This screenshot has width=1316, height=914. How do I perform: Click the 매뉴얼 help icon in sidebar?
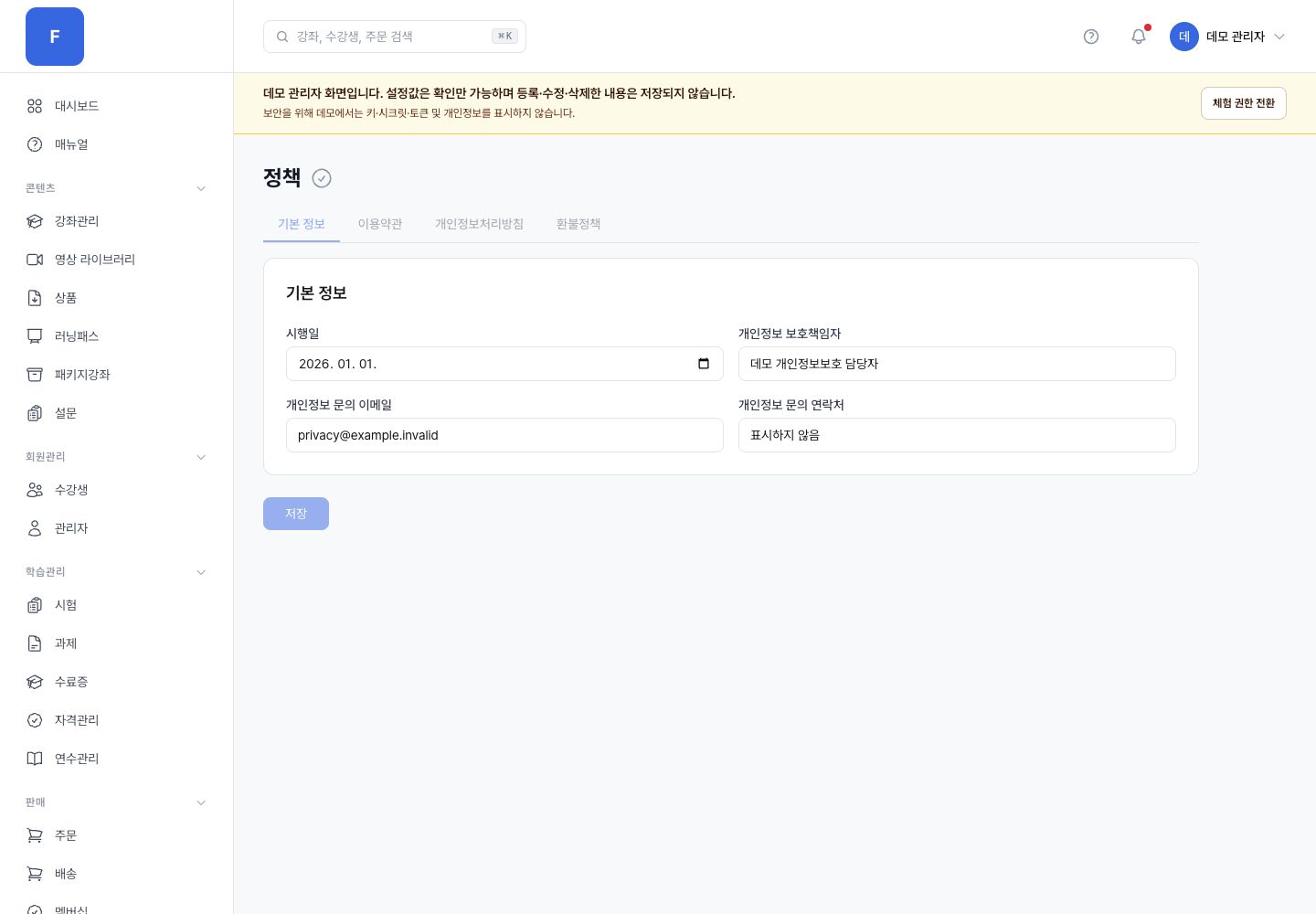(35, 144)
